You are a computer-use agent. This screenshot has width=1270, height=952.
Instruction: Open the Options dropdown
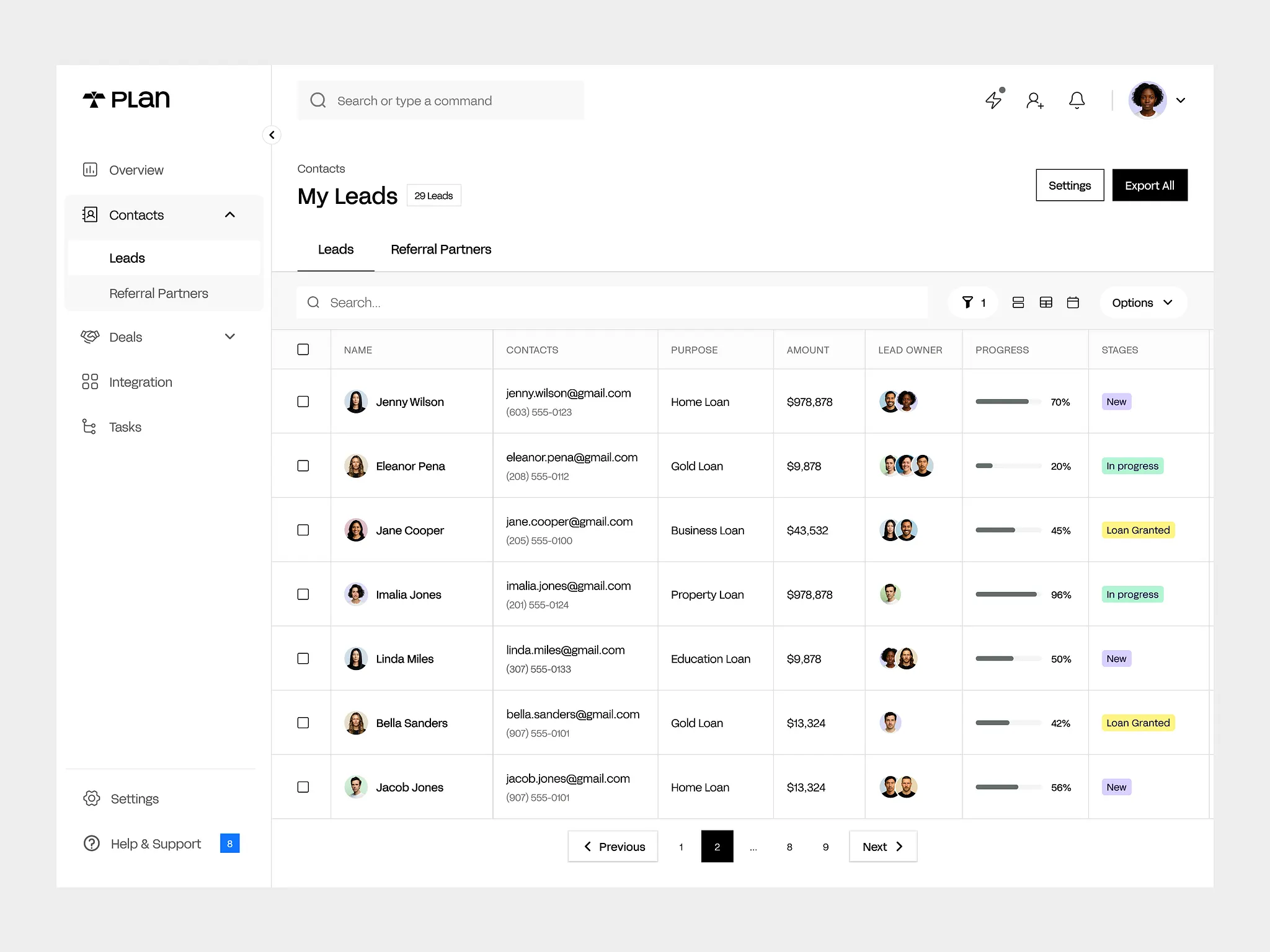tap(1142, 302)
